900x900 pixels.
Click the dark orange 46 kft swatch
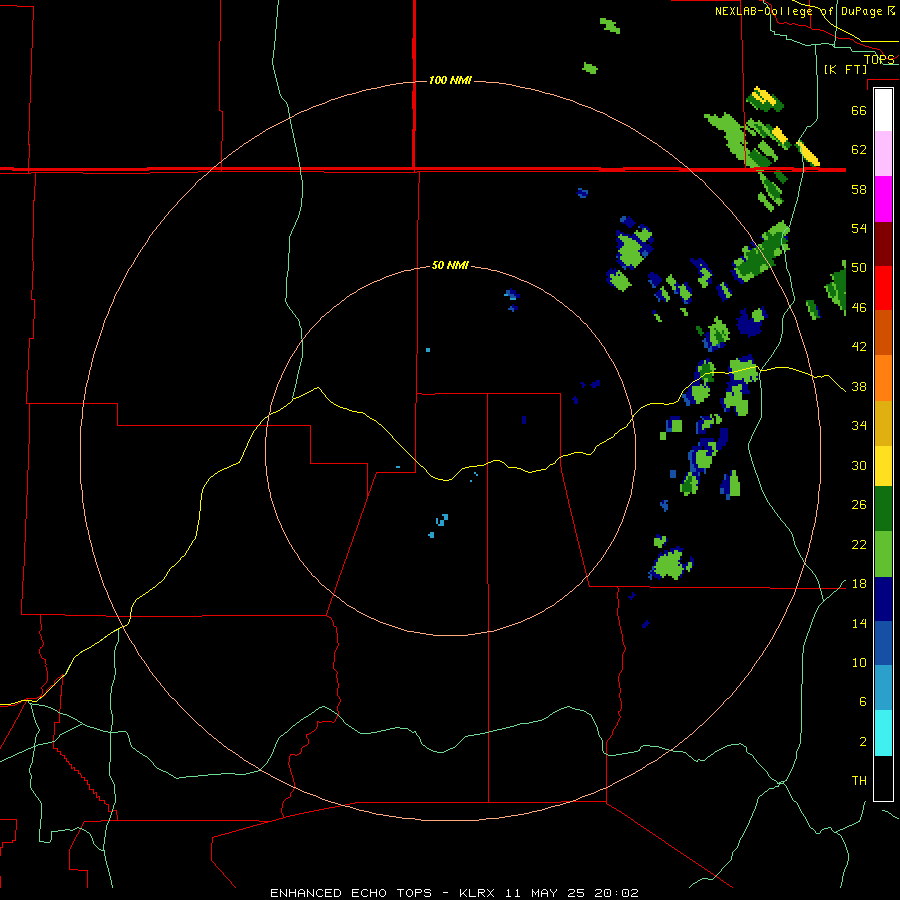(883, 332)
